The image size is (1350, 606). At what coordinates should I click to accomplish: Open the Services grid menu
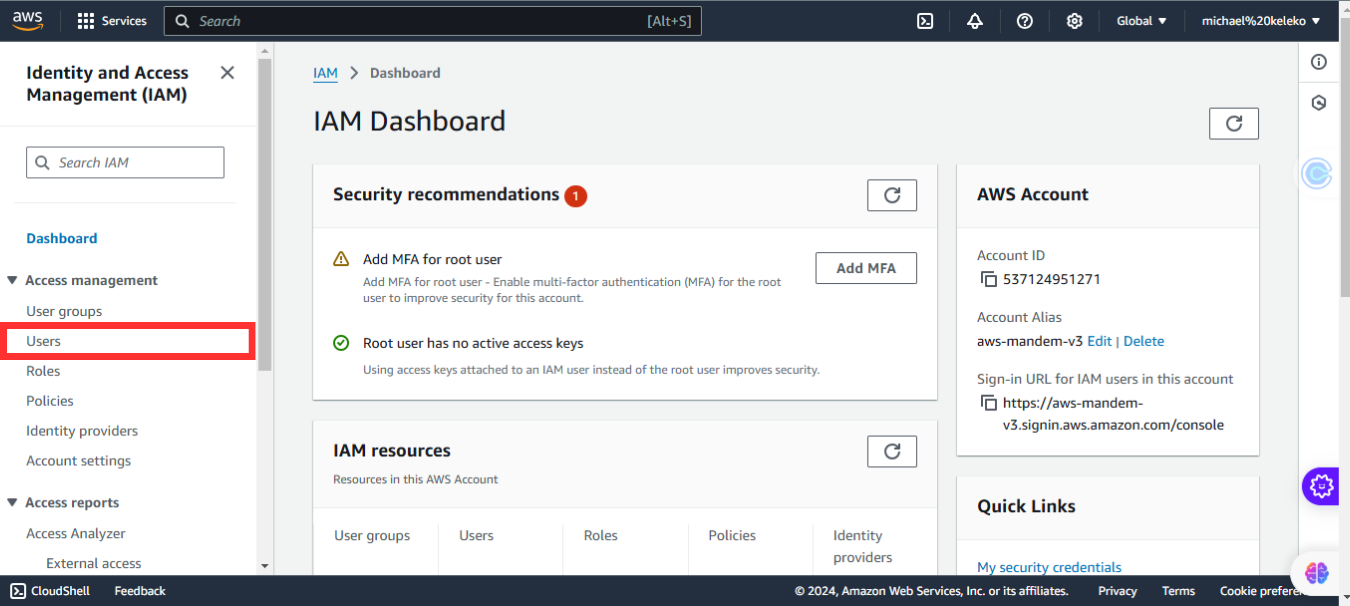112,21
